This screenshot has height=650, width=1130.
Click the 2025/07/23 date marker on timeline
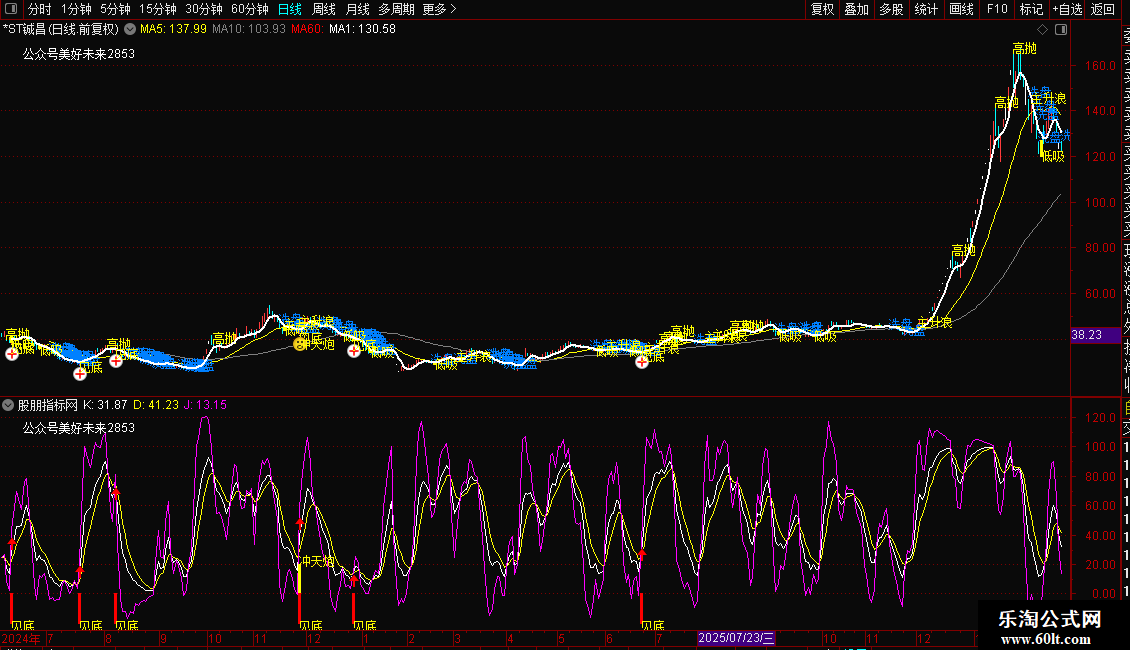(x=736, y=637)
